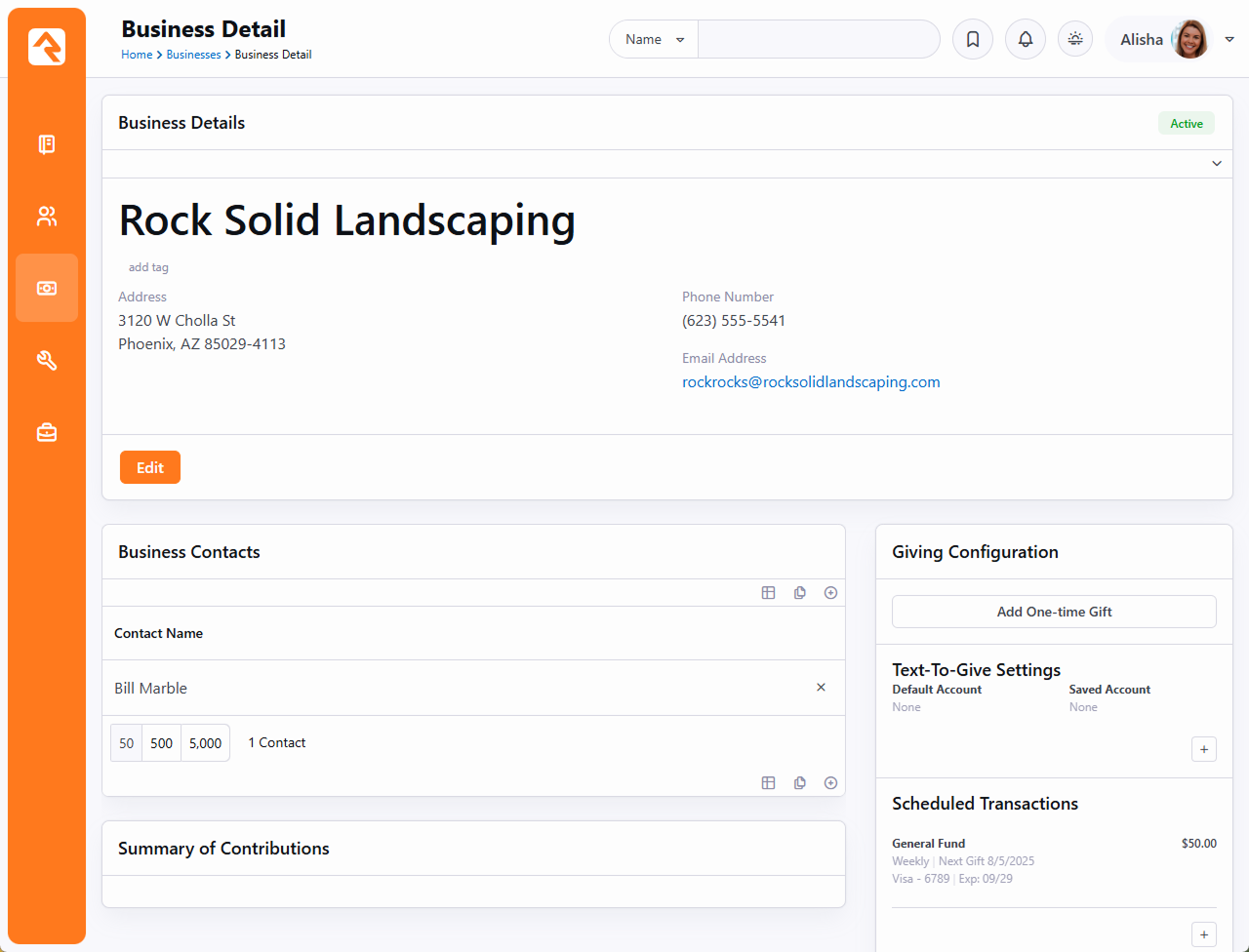Click the bookmark icon in header

pos(973,40)
